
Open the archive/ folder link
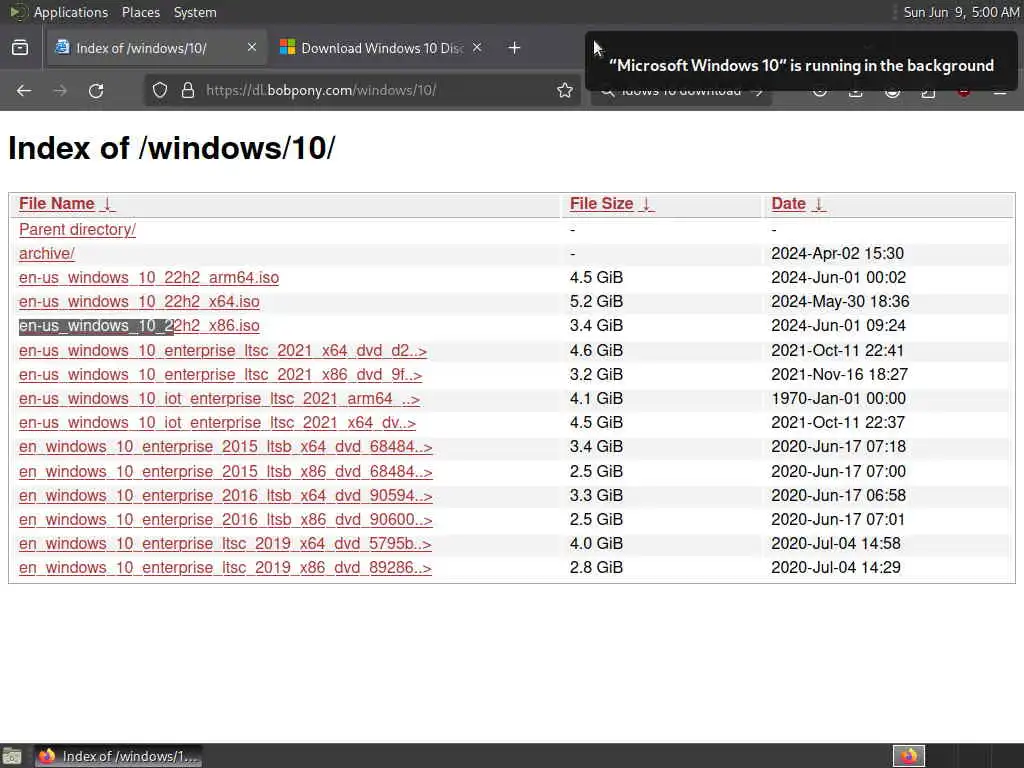[46, 253]
